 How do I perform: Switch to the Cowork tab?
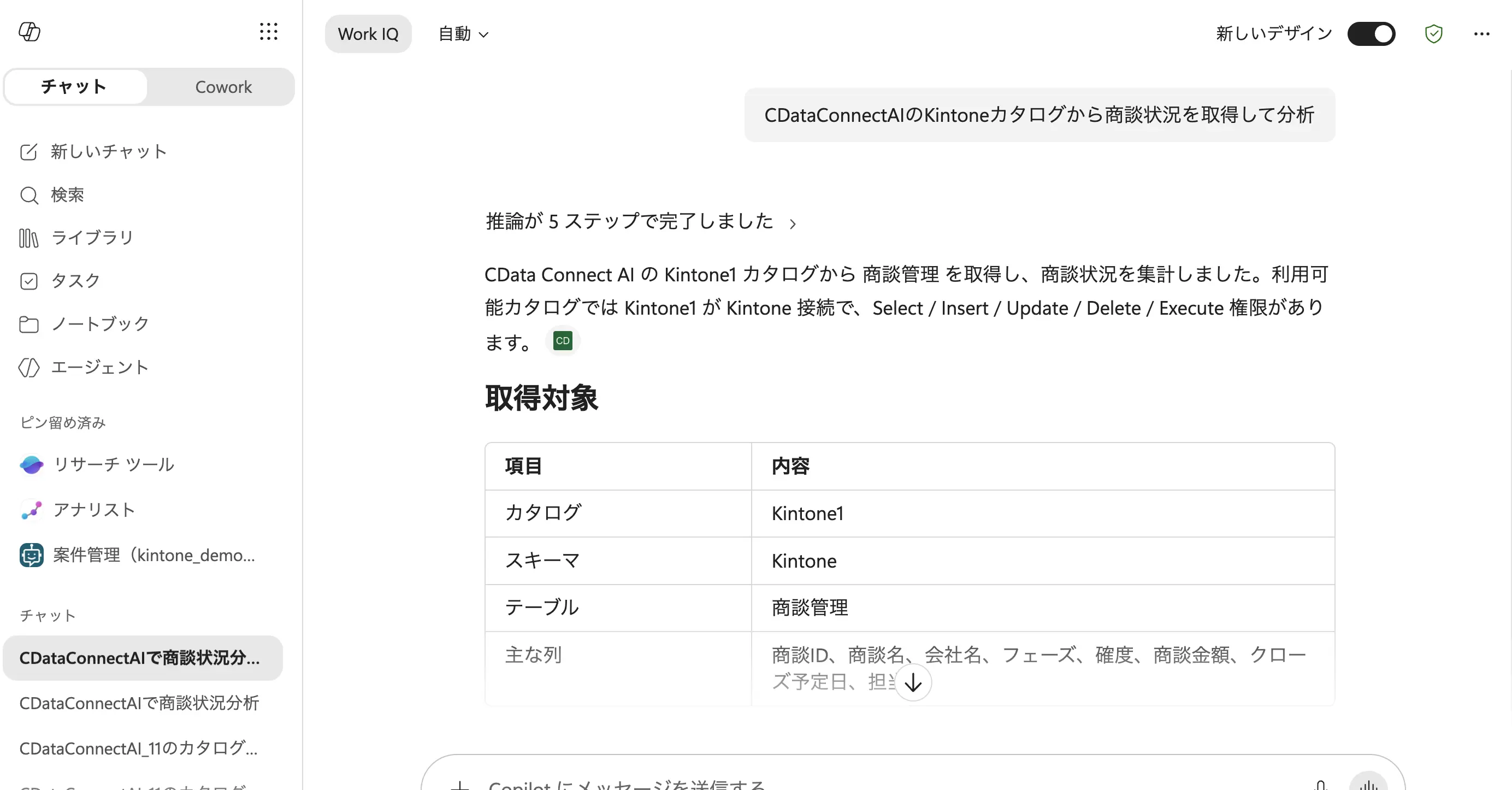(x=223, y=87)
